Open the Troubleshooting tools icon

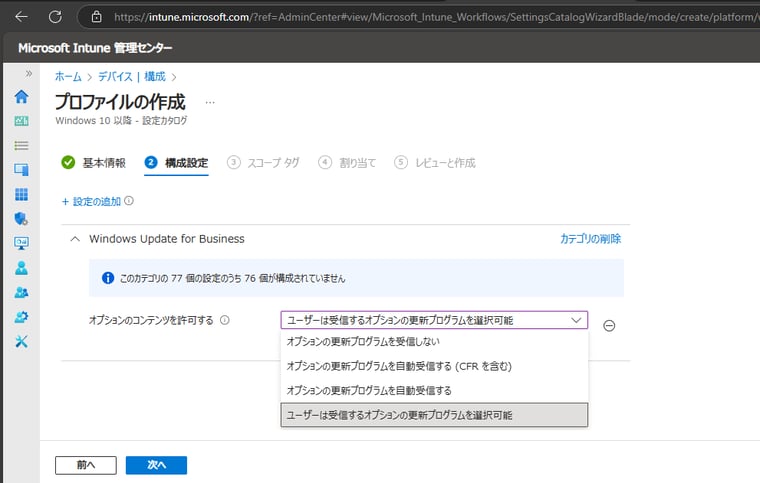21,342
